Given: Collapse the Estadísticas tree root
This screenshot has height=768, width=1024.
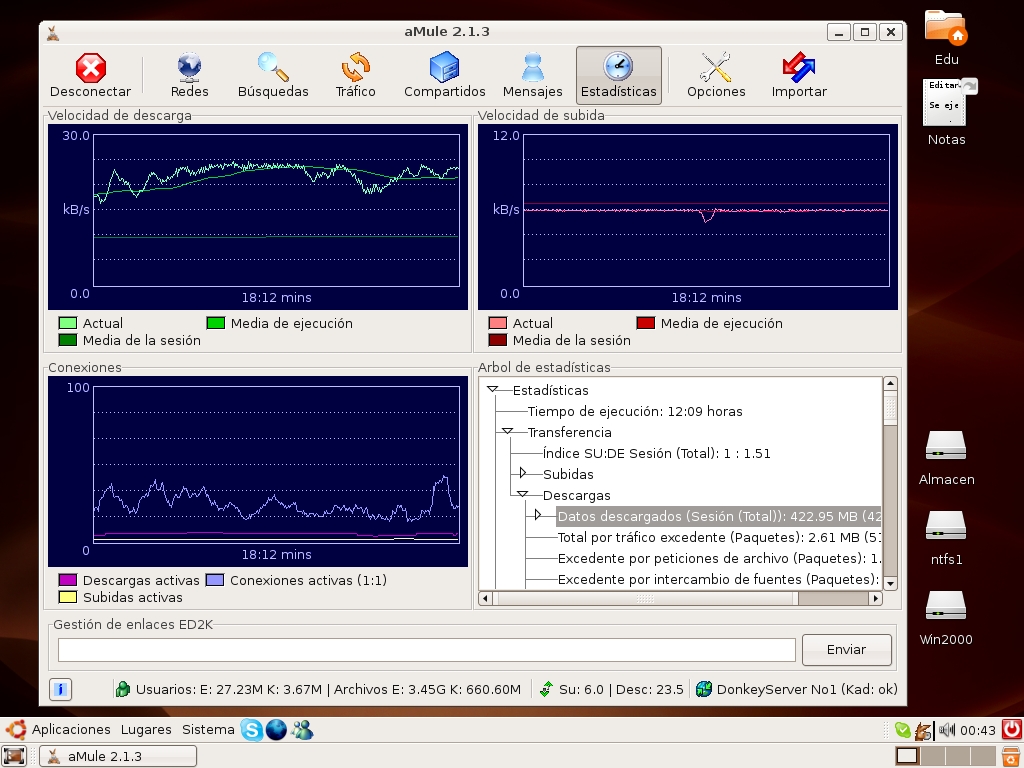Looking at the screenshot, I should (x=492, y=390).
